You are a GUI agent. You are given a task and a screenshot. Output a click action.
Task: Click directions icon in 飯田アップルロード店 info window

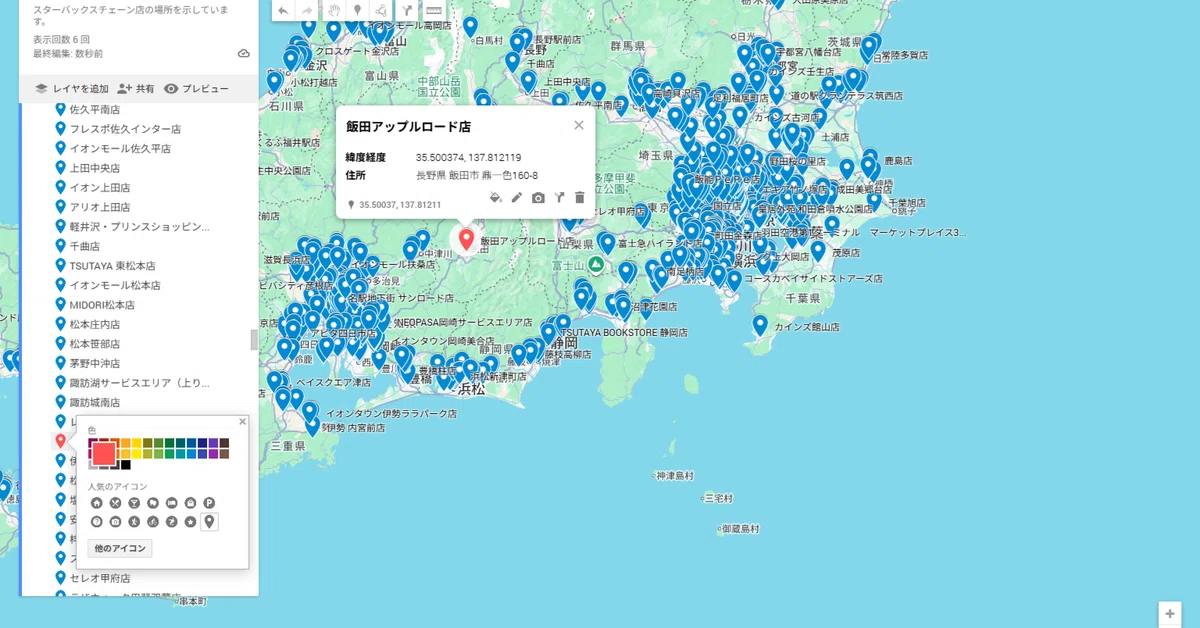click(x=559, y=198)
